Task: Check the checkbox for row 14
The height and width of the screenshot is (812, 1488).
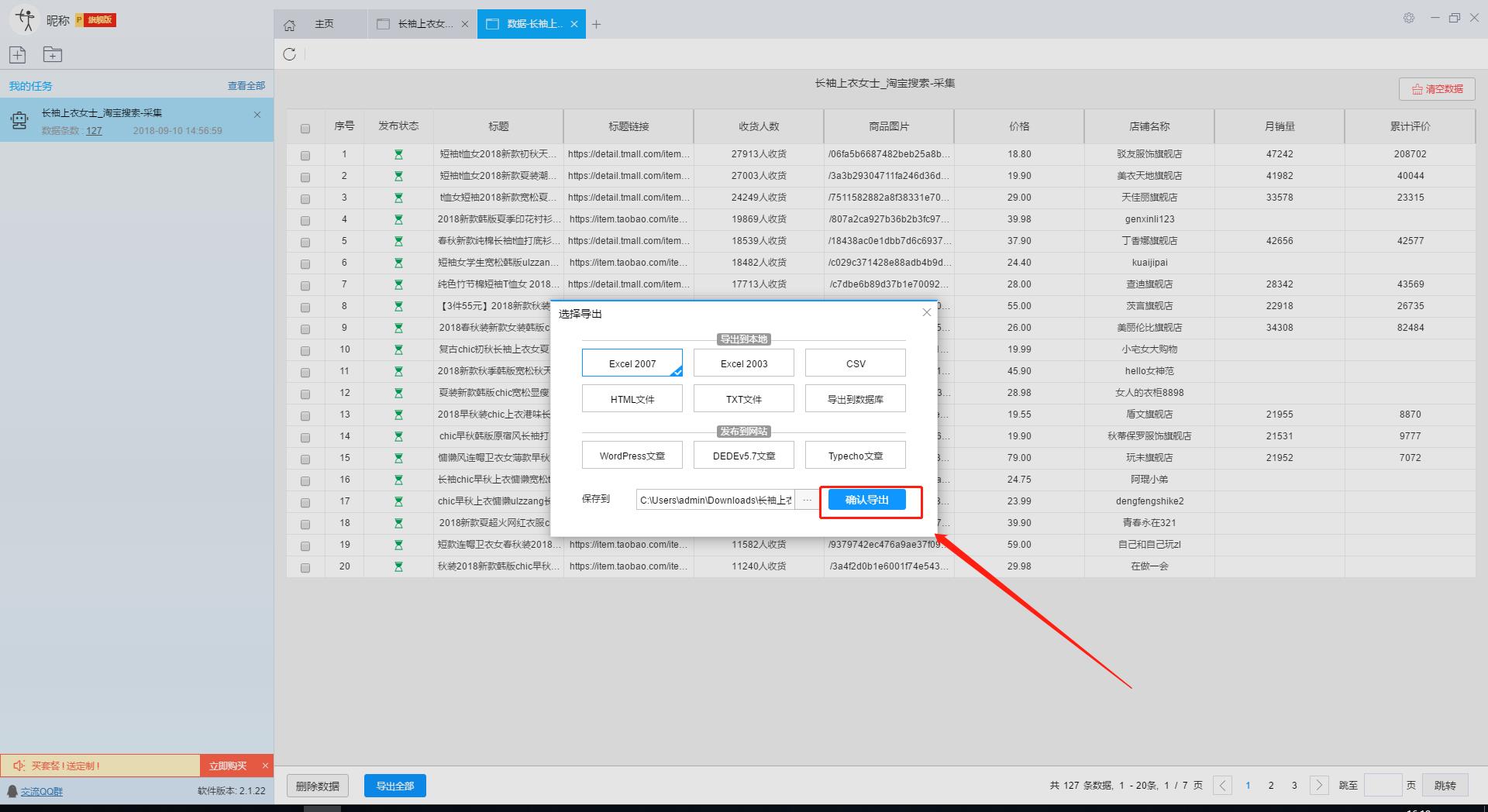Action: [305, 438]
